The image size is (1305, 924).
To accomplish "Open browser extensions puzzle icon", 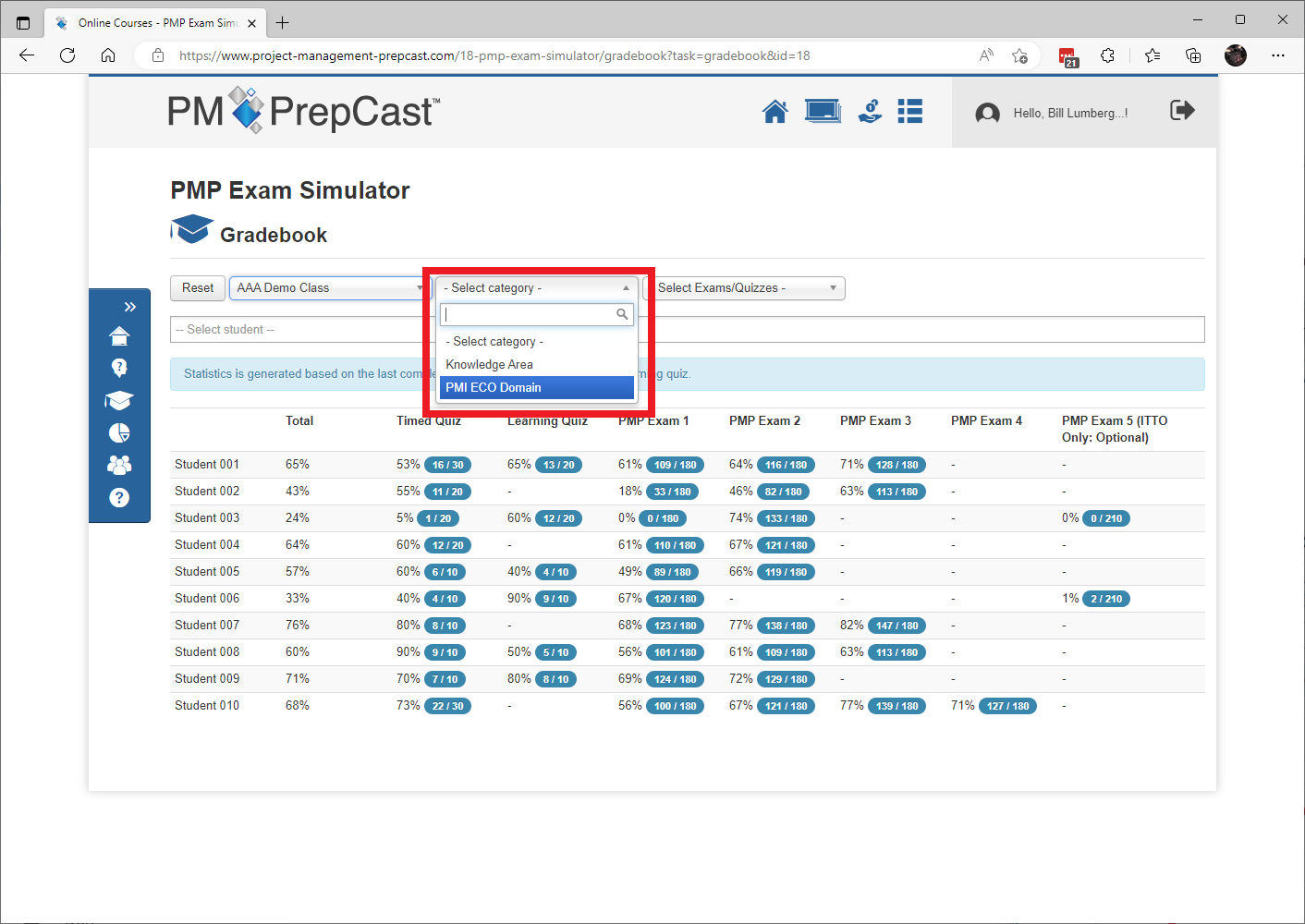I will 1107,55.
